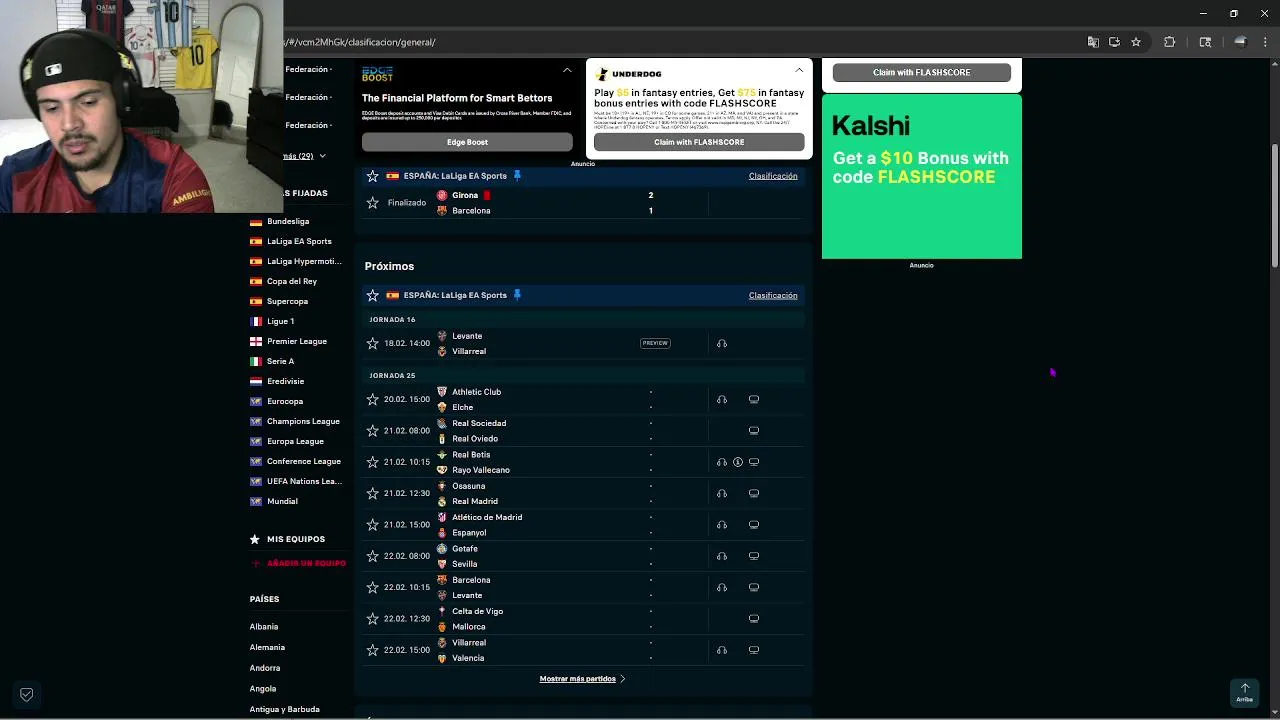Open Copa del Rey in sidebar

(292, 281)
